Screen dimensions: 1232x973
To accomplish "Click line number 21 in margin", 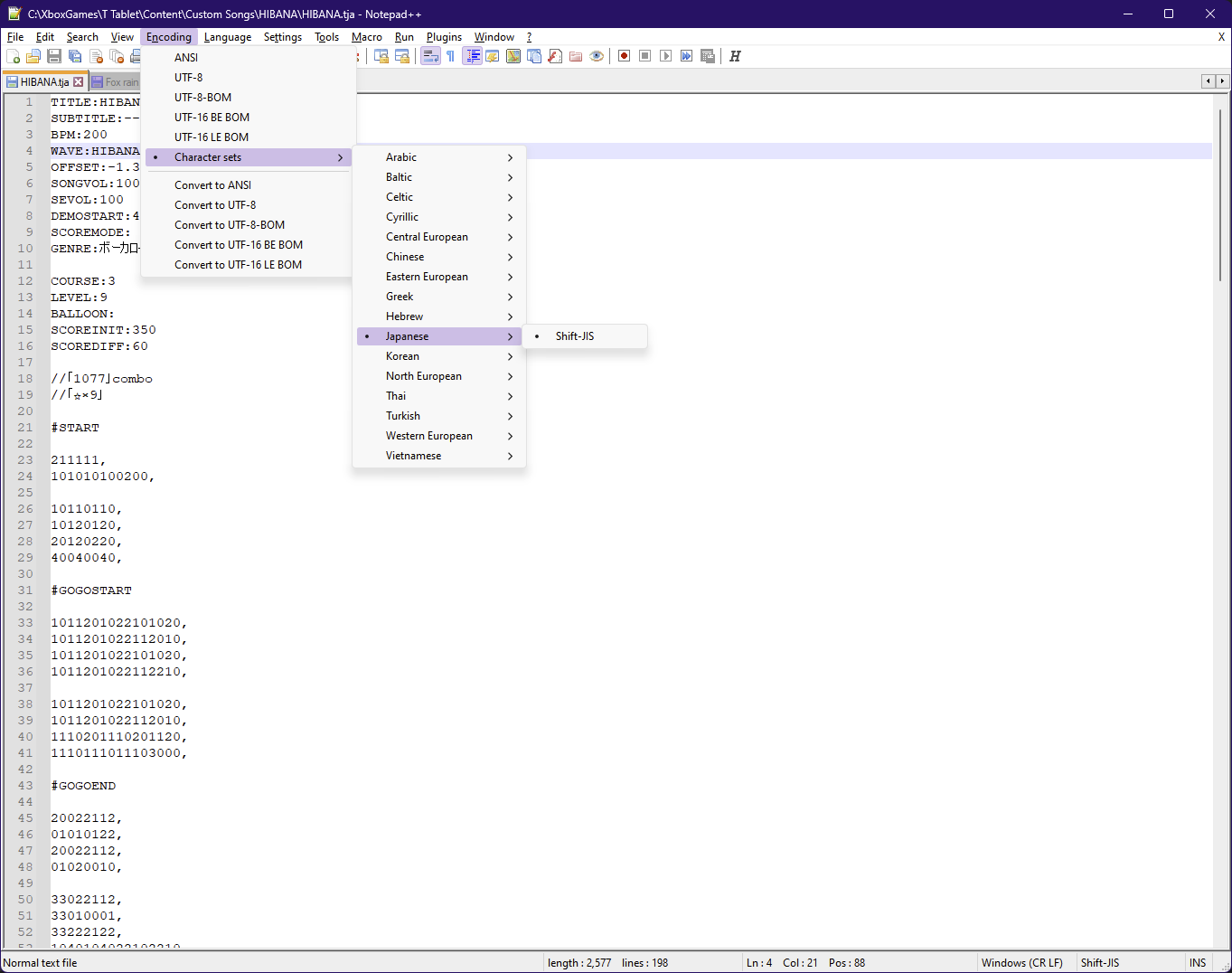I will coord(25,428).
